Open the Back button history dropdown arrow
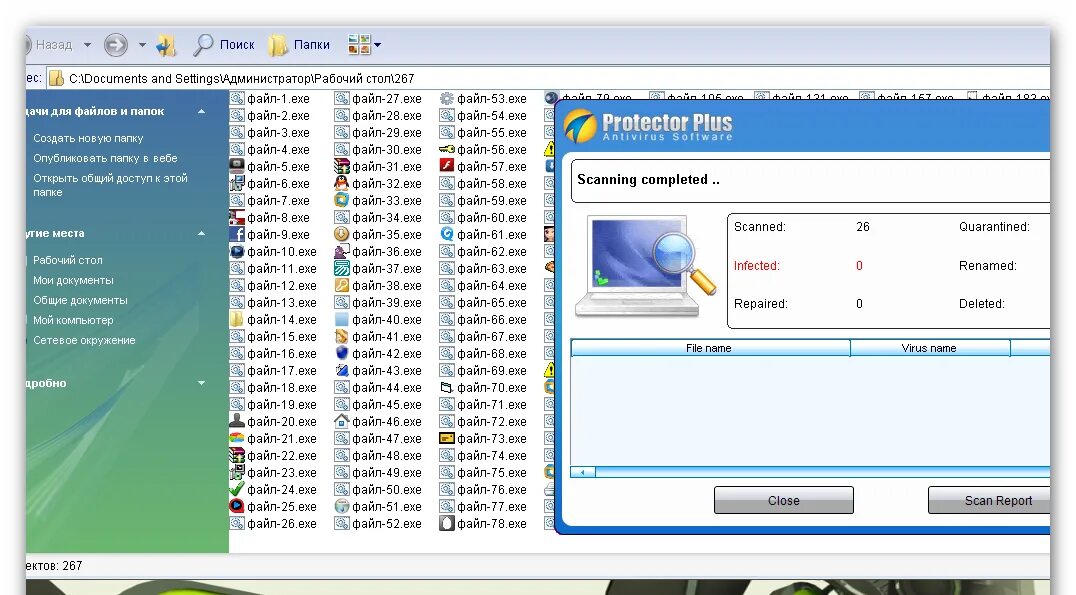Screen dimensions: 1076x595 coord(87,45)
